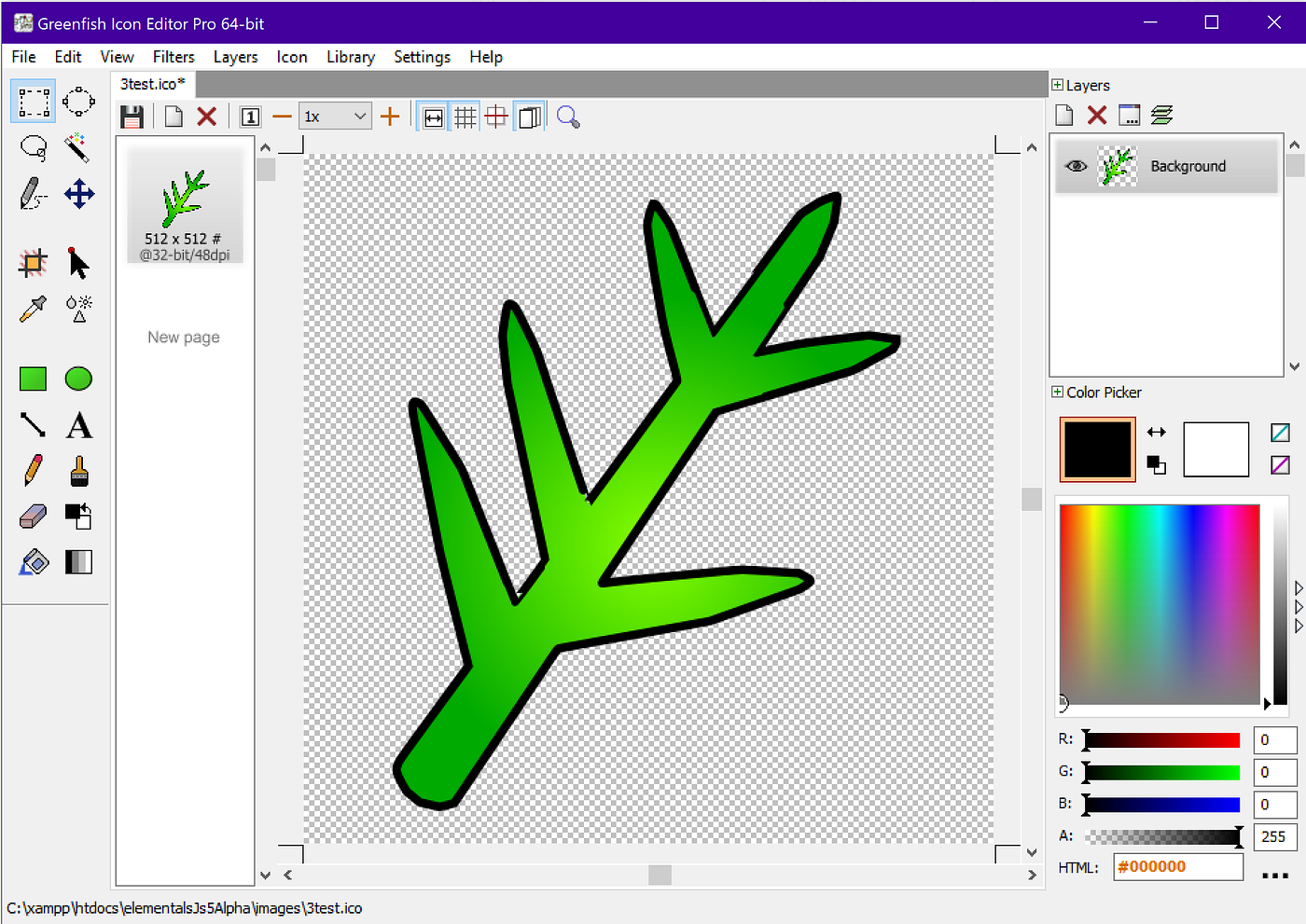Select the inverted color swatch
The width and height of the screenshot is (1306, 924).
1280,464
